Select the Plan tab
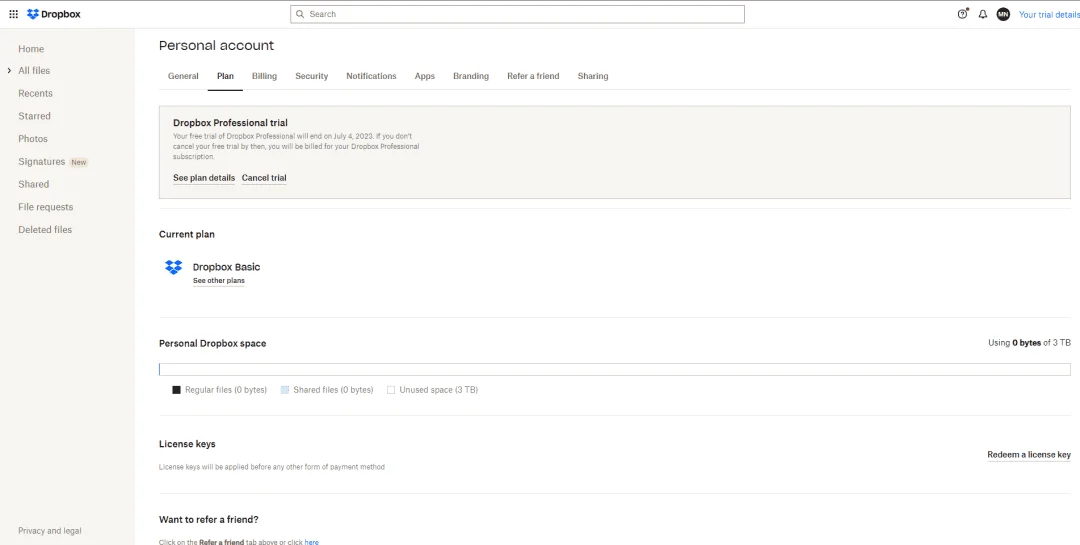The image size is (1080, 545). click(x=225, y=76)
